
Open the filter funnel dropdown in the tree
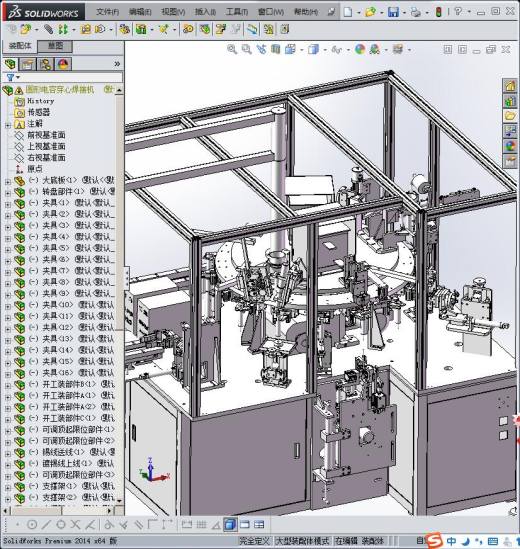[13, 77]
